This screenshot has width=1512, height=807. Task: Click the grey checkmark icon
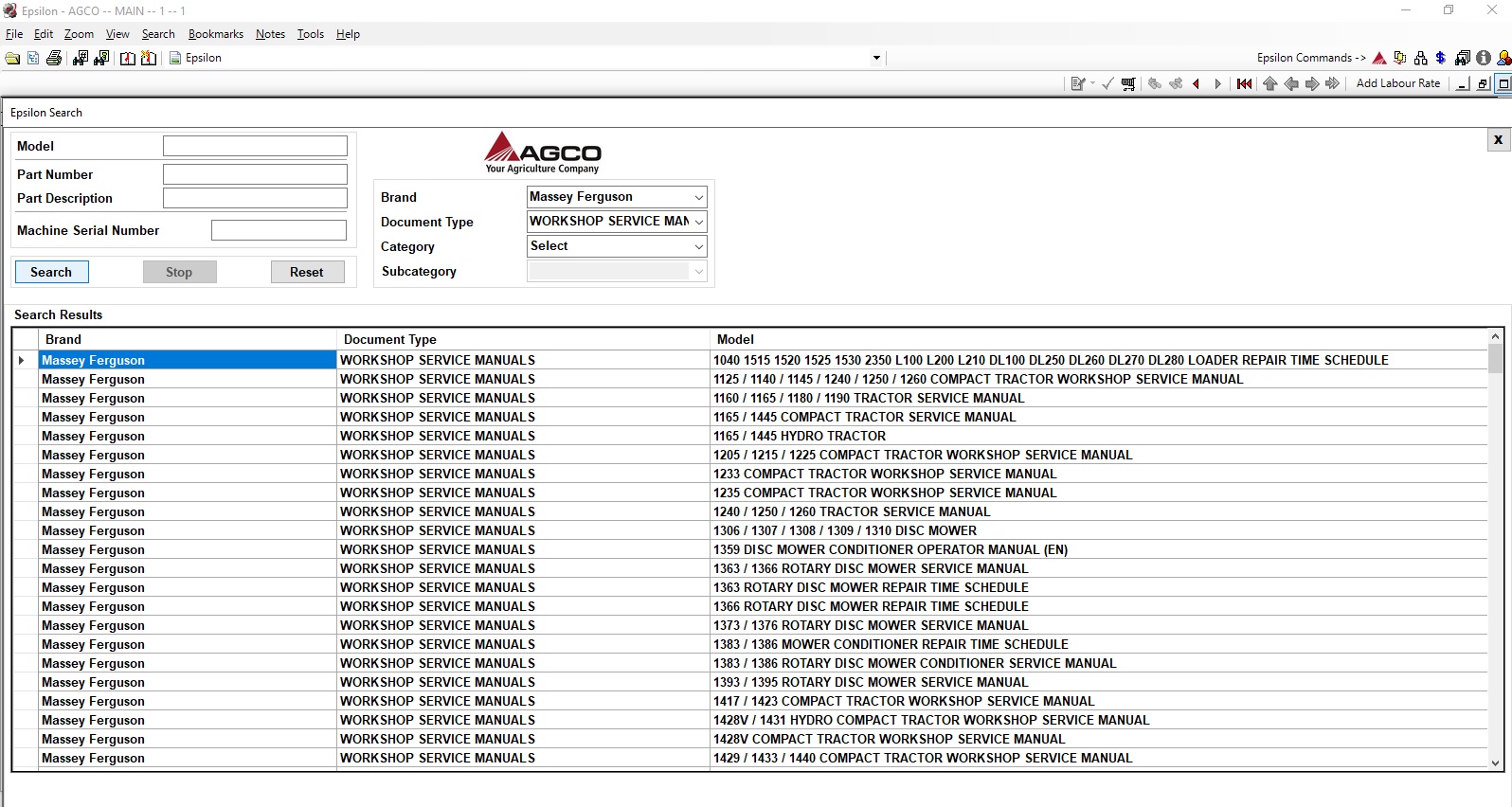point(1107,83)
